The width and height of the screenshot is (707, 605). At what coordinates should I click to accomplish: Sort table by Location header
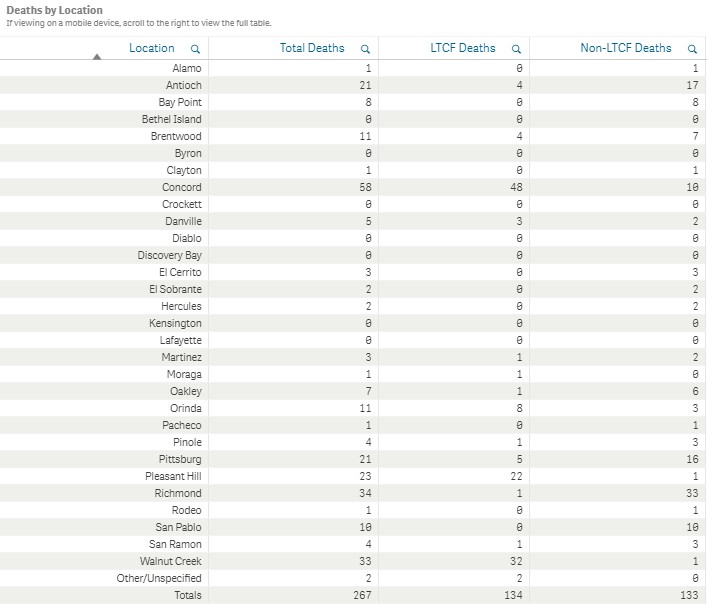pos(152,48)
